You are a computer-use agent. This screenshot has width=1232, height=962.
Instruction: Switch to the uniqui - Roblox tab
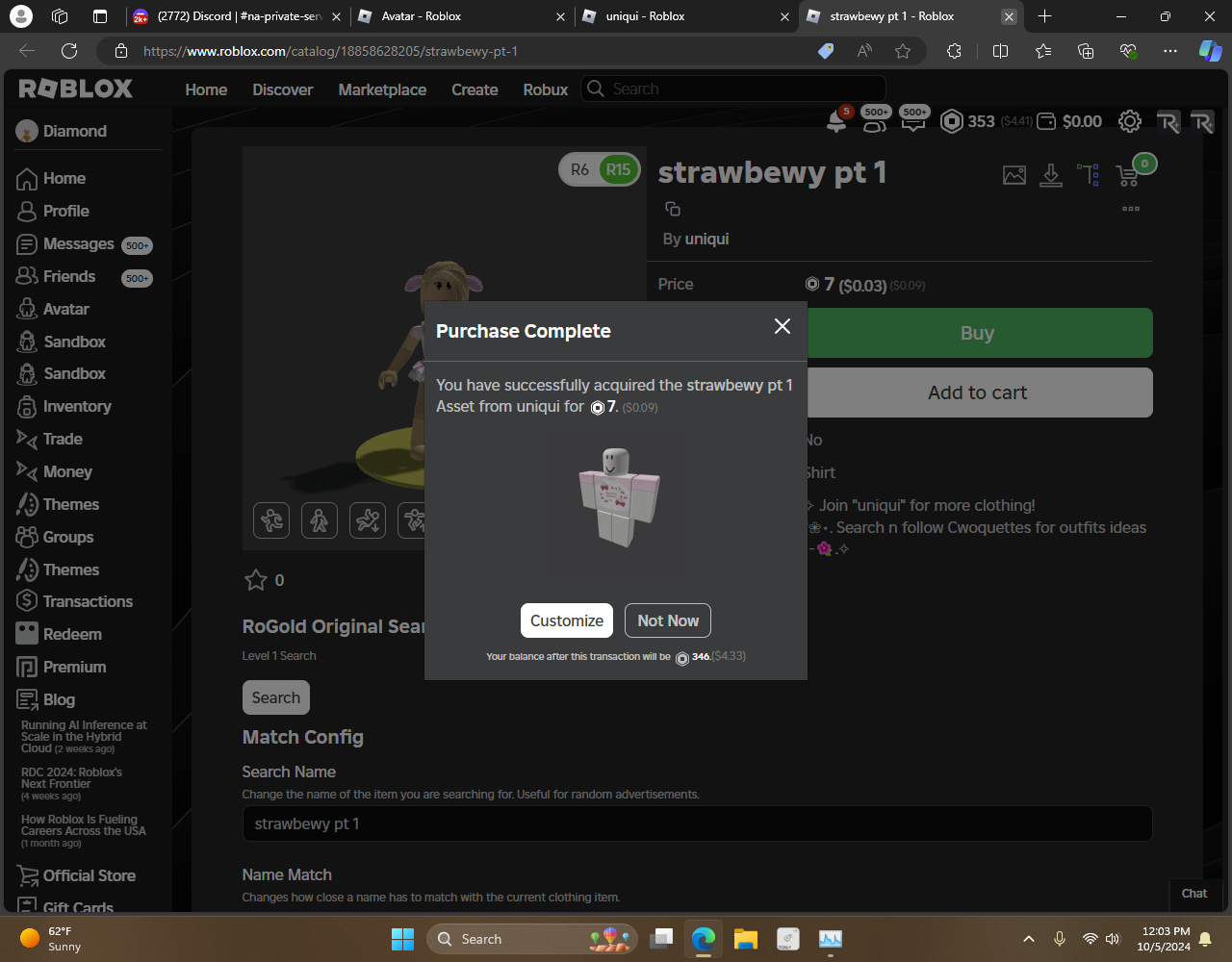click(x=685, y=16)
